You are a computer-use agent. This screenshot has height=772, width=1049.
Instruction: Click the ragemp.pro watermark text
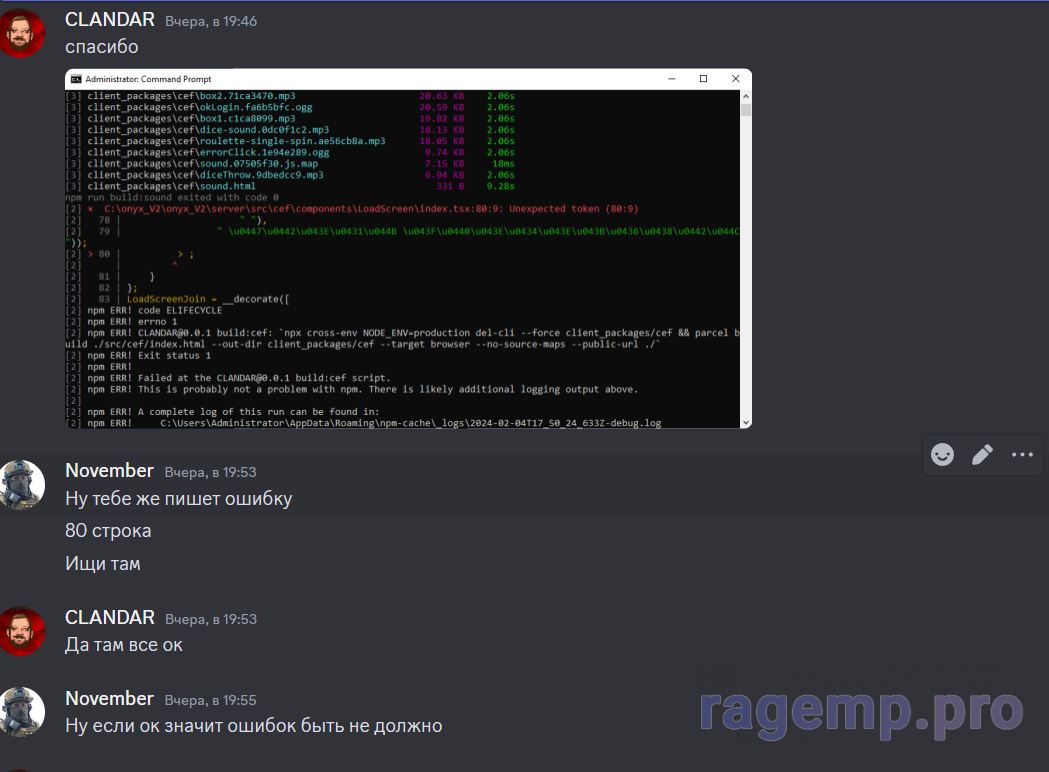coord(860,712)
